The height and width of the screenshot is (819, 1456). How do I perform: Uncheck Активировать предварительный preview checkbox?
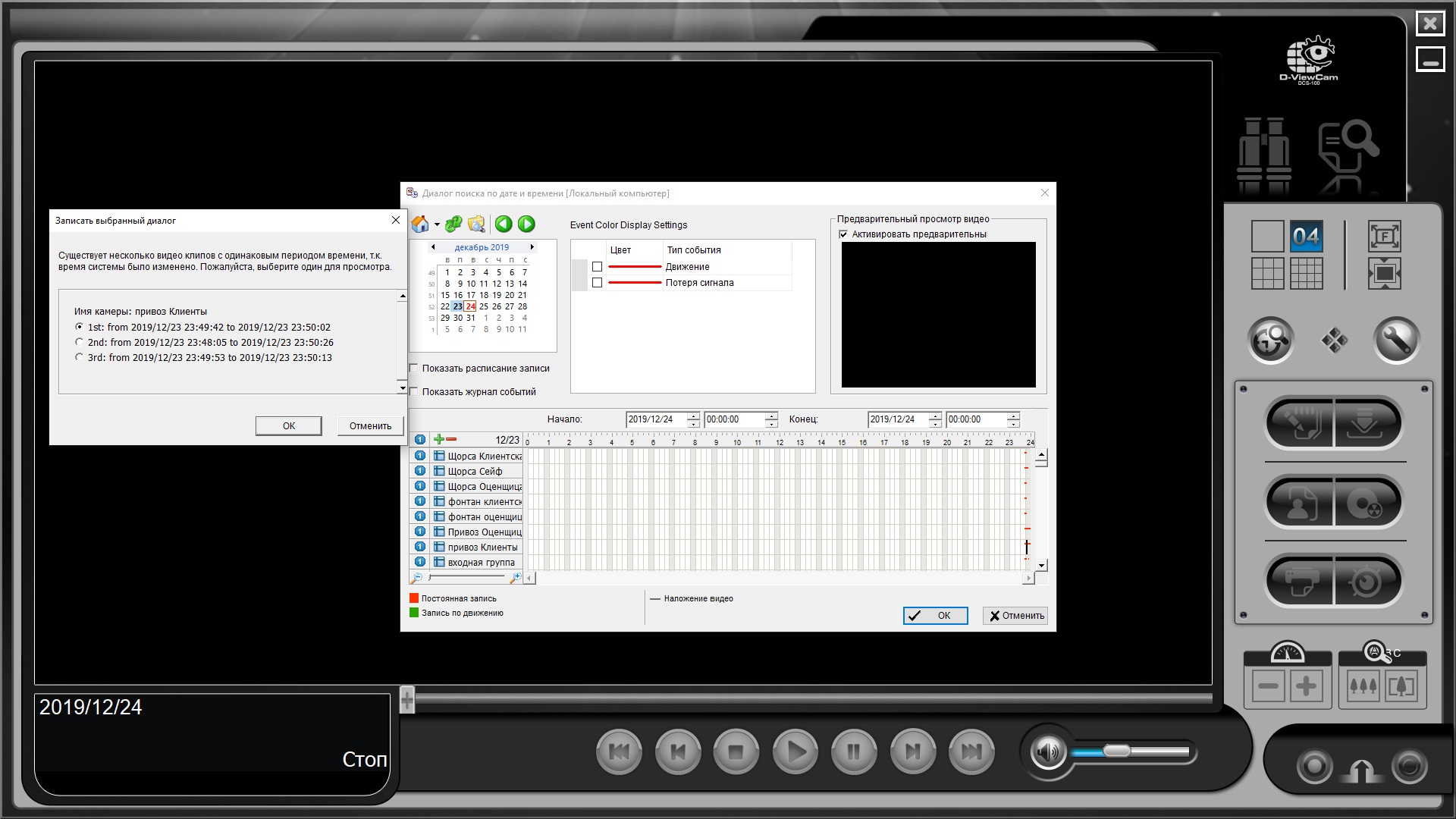click(843, 234)
